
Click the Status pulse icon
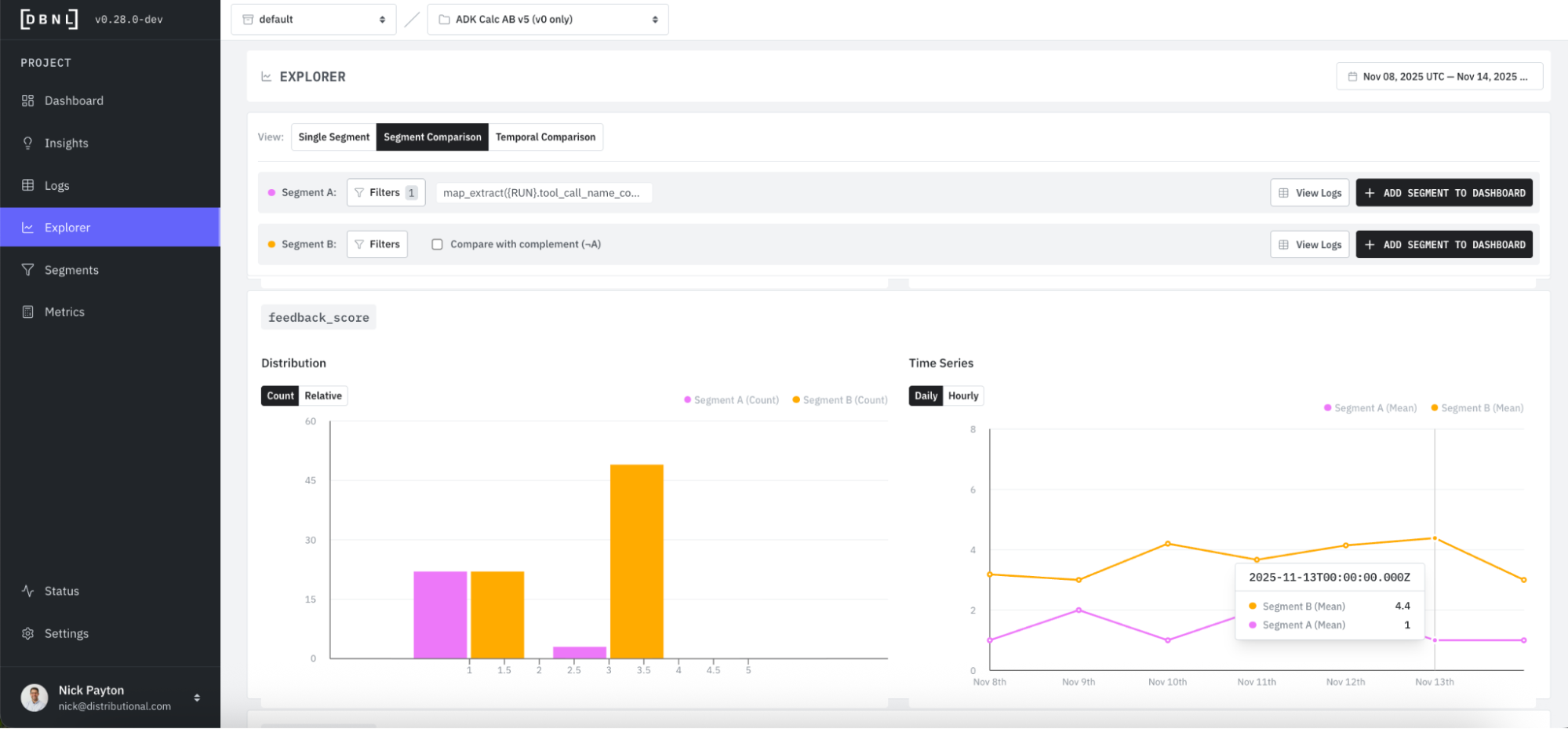(x=27, y=591)
